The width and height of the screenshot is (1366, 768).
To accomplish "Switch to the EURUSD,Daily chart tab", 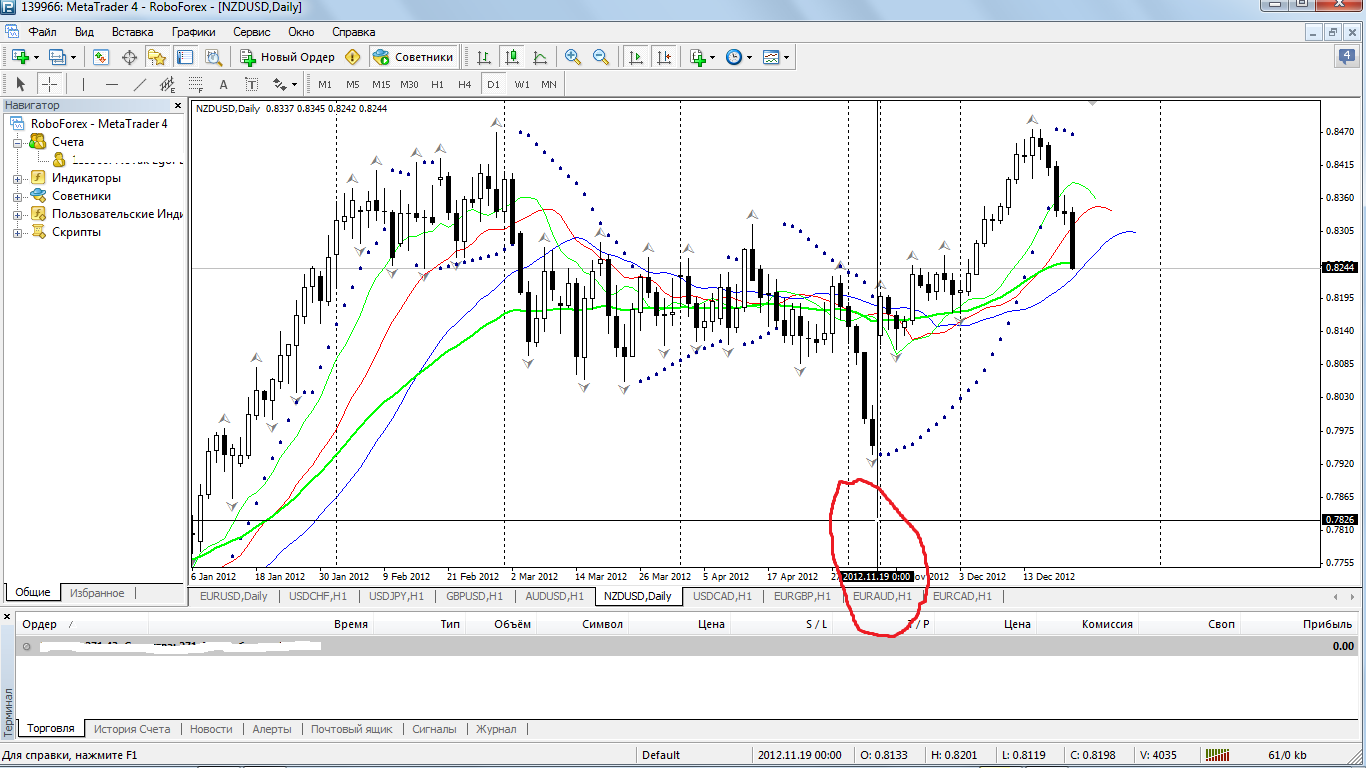I will (233, 596).
